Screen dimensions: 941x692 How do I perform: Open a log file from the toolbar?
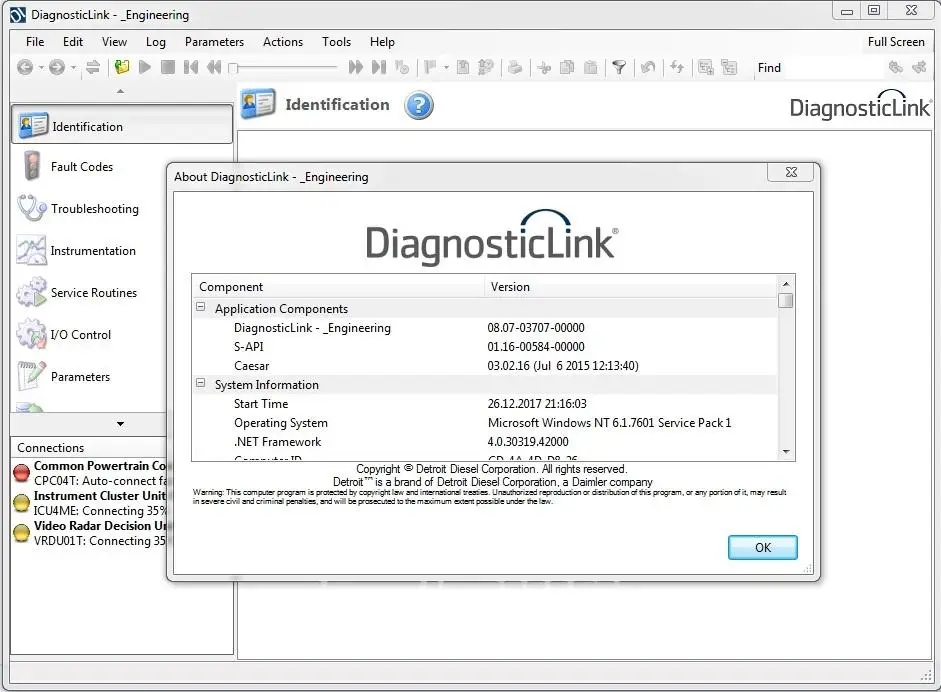coord(122,67)
